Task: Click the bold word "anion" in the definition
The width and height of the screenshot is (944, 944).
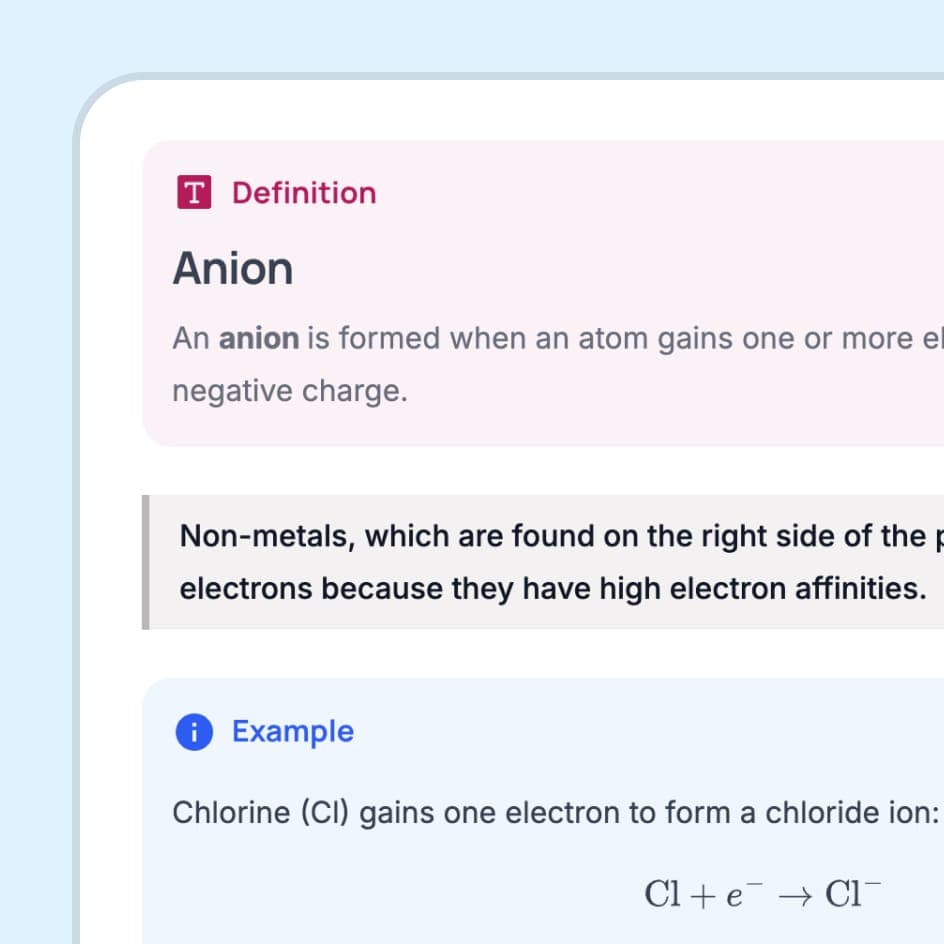Action: coord(259,339)
